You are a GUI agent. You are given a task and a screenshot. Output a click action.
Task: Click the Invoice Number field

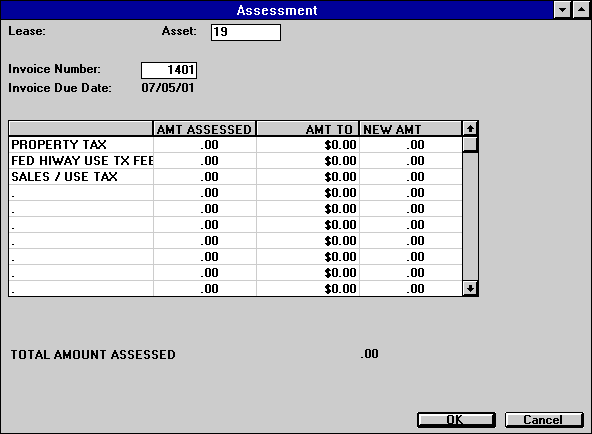[x=169, y=70]
